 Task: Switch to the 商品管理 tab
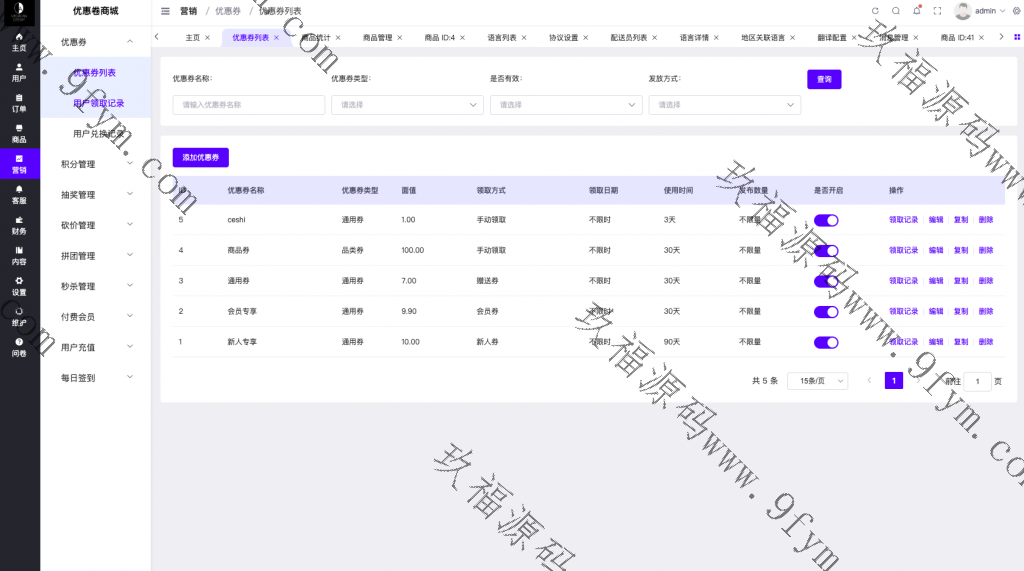point(377,37)
